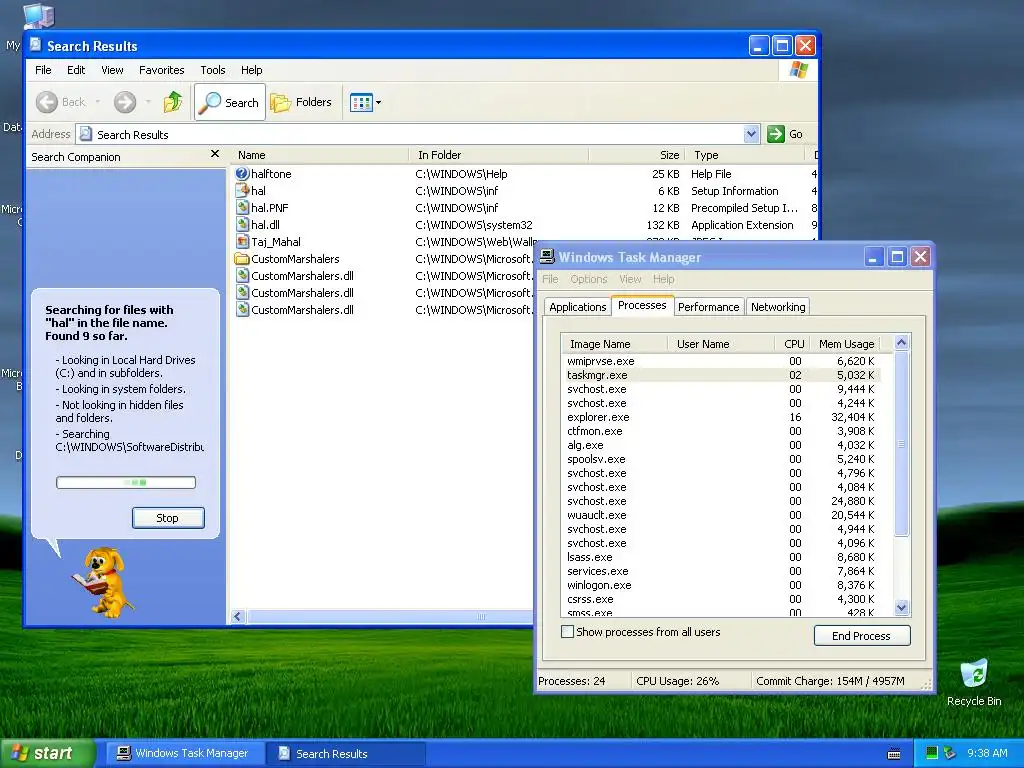This screenshot has height=768, width=1024.
Task: Click the results horizontal scroll left arrow
Action: tap(238, 616)
